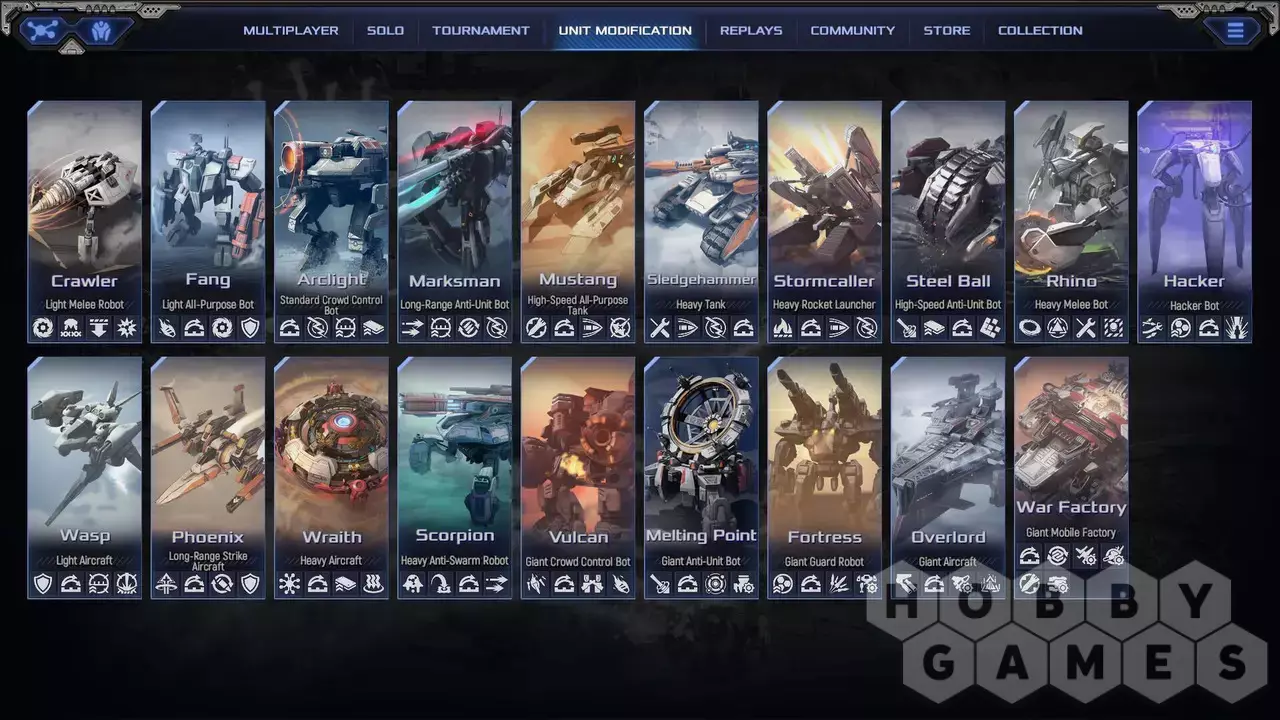
Task: Choose the stacked armor plates icon on Arclight
Action: click(x=373, y=328)
